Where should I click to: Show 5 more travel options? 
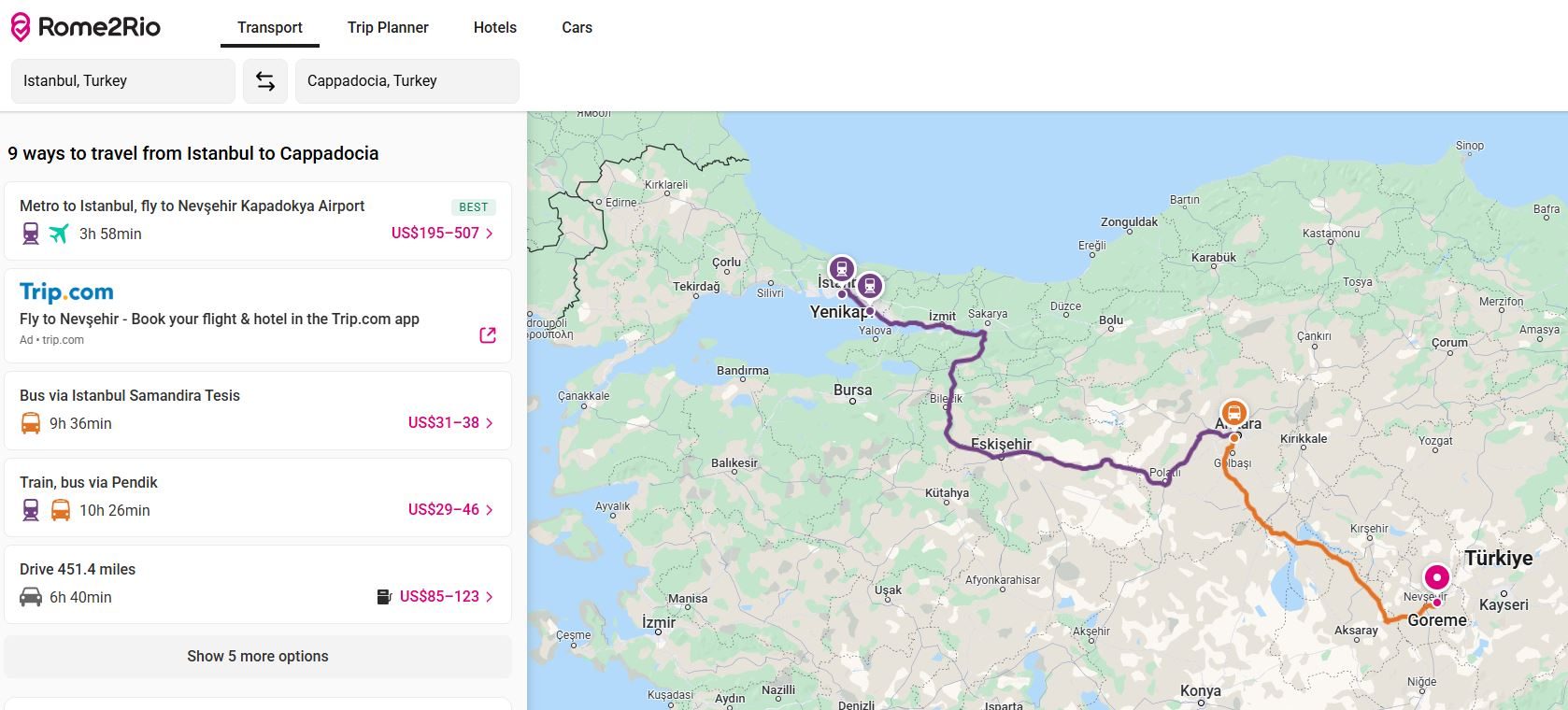pyautogui.click(x=258, y=657)
